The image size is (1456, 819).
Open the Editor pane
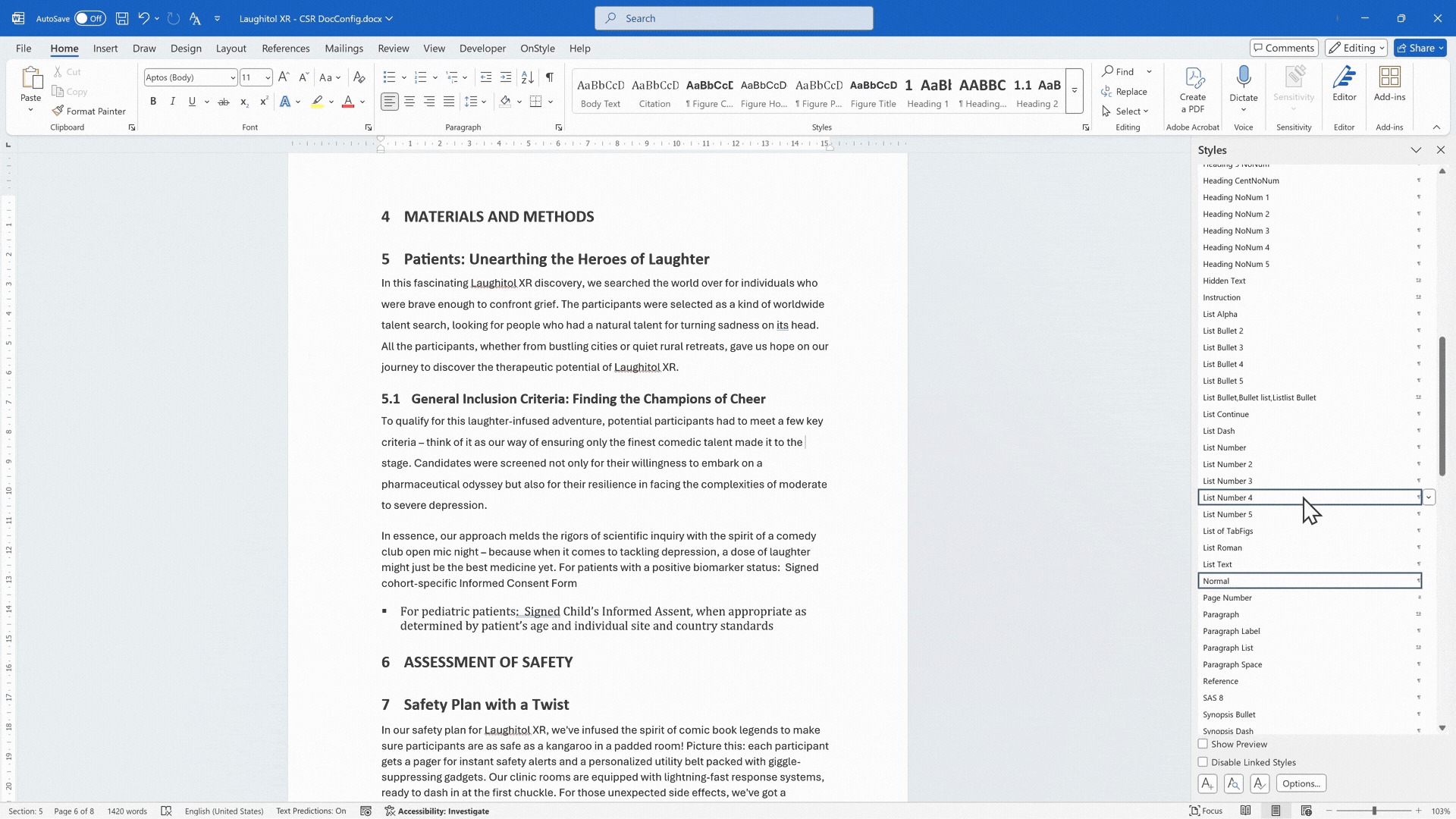pyautogui.click(x=1345, y=83)
